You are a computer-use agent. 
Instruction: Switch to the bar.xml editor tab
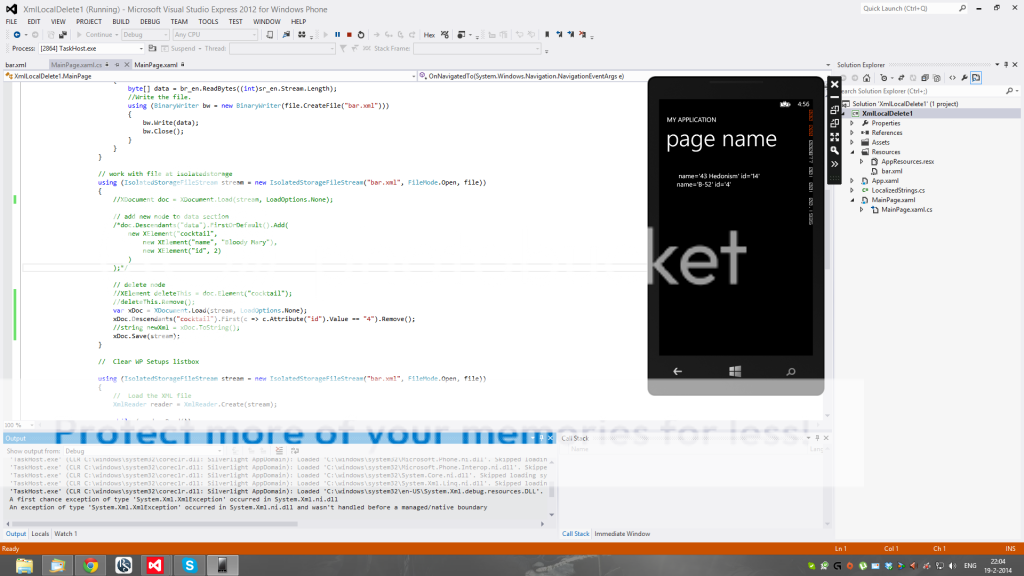pos(16,64)
